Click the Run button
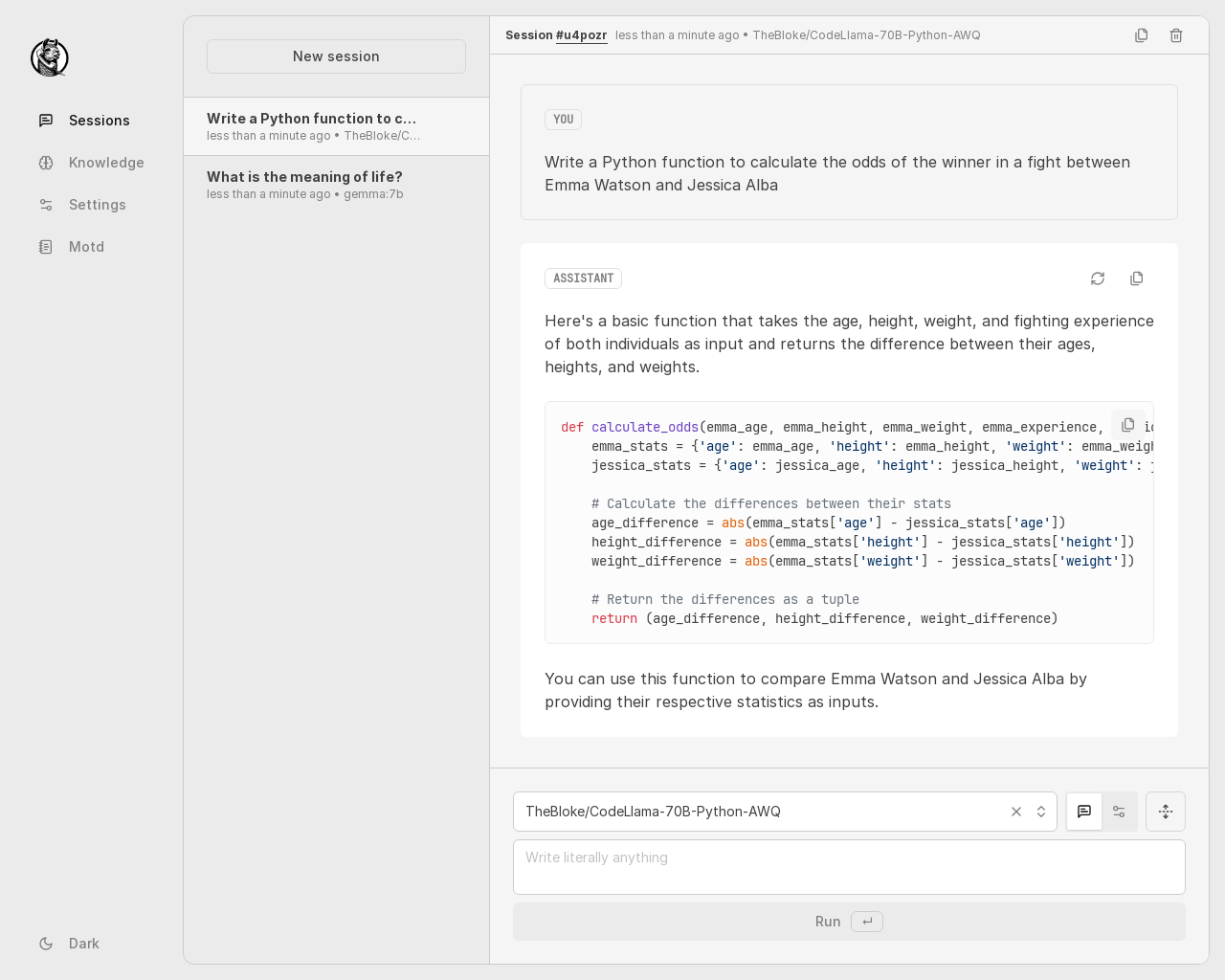The height and width of the screenshot is (980, 1225). (x=849, y=922)
